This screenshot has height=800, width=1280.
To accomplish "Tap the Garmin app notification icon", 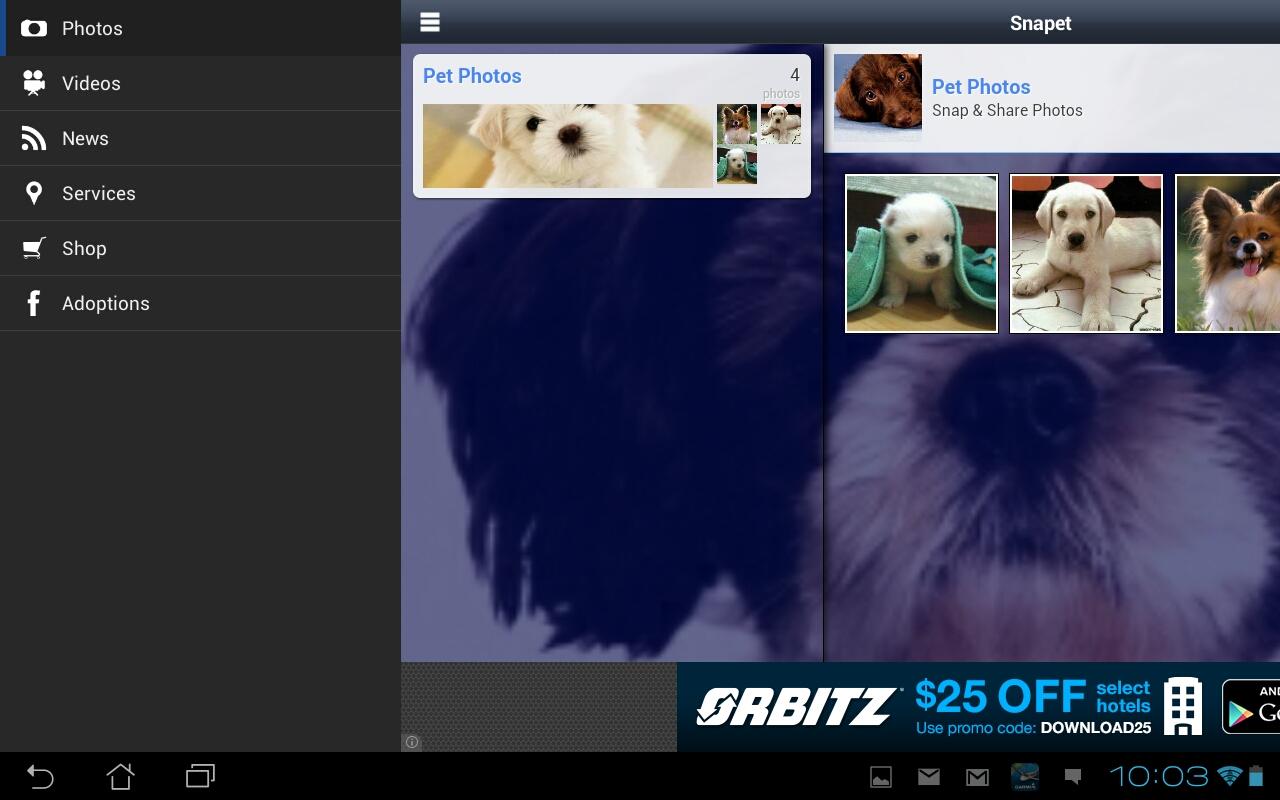I will [1025, 776].
